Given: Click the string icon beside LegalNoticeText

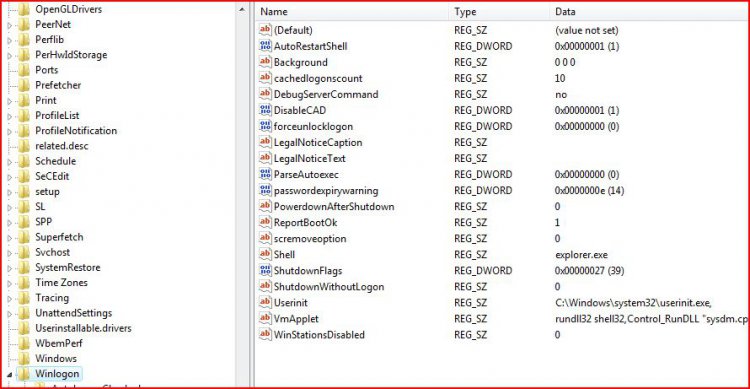Looking at the screenshot, I should tap(265, 158).
